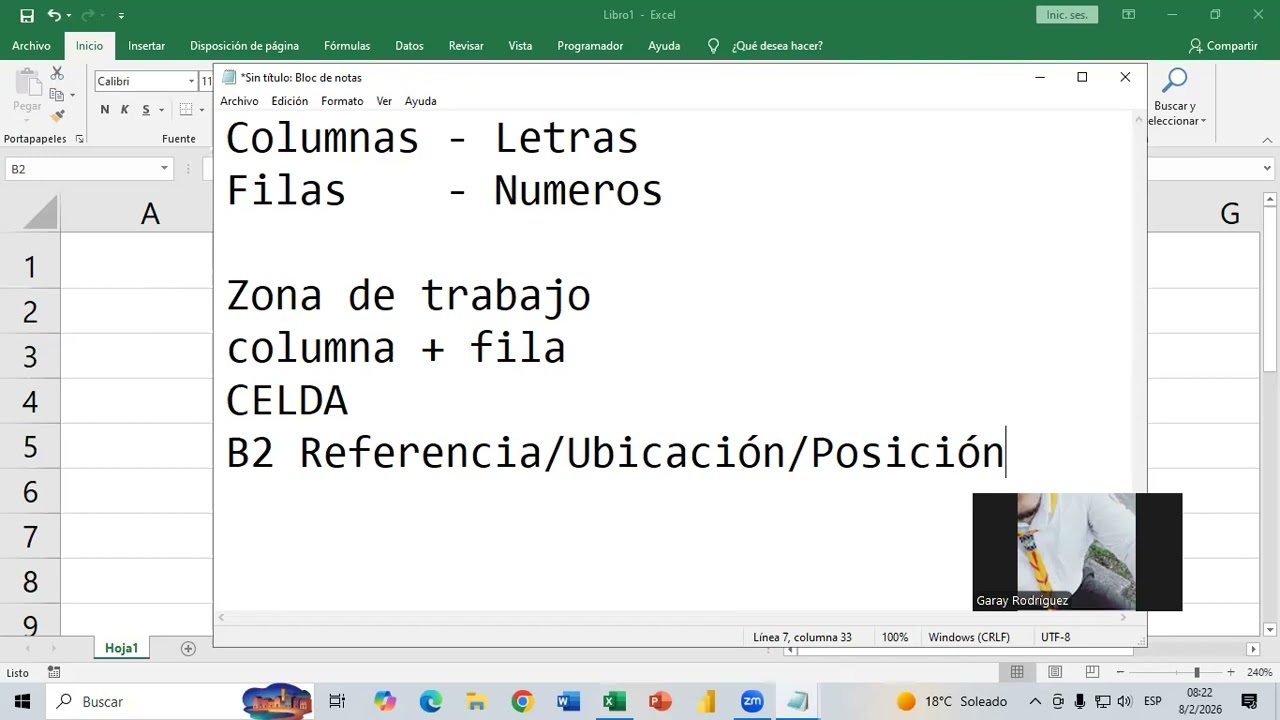Viewport: 1280px width, 720px height.
Task: Open the Notepad Archivo menu
Action: tap(239, 101)
